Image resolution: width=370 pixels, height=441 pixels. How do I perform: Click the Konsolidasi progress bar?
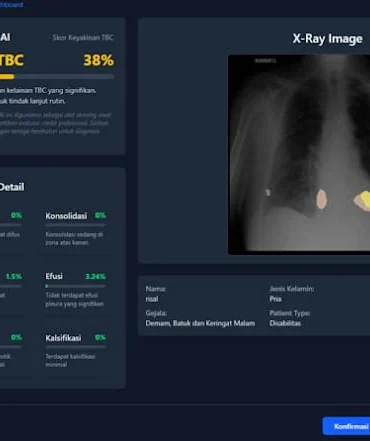(x=76, y=225)
